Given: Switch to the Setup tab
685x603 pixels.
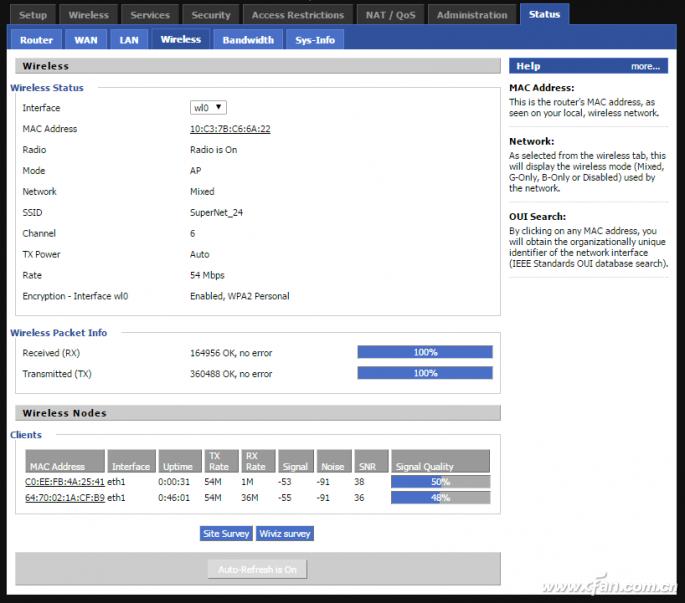Looking at the screenshot, I should point(33,15).
